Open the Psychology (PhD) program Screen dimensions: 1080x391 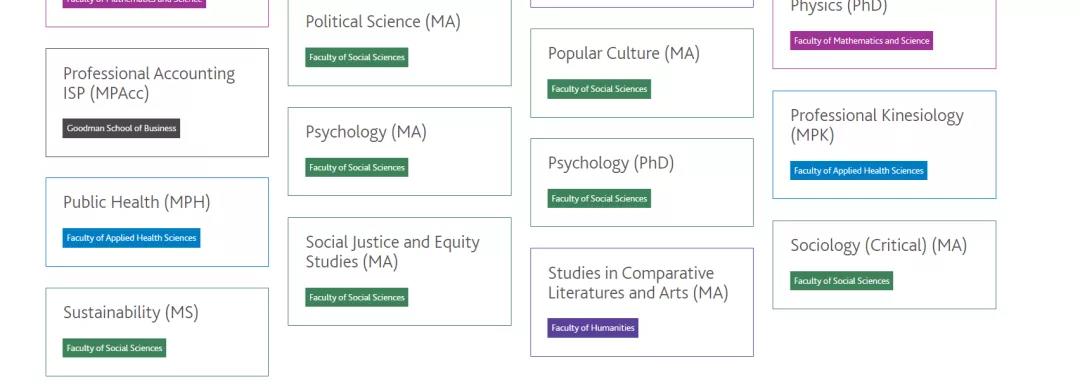[x=642, y=182]
